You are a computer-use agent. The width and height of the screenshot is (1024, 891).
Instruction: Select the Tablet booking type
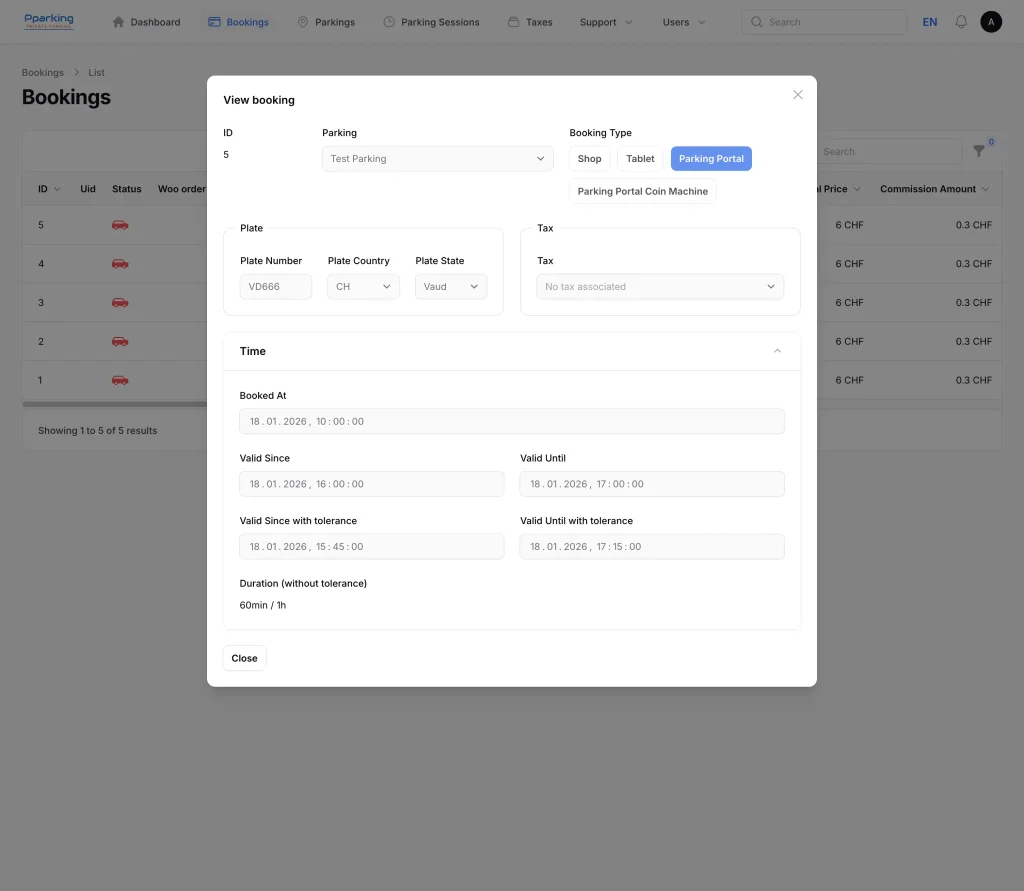pos(640,159)
